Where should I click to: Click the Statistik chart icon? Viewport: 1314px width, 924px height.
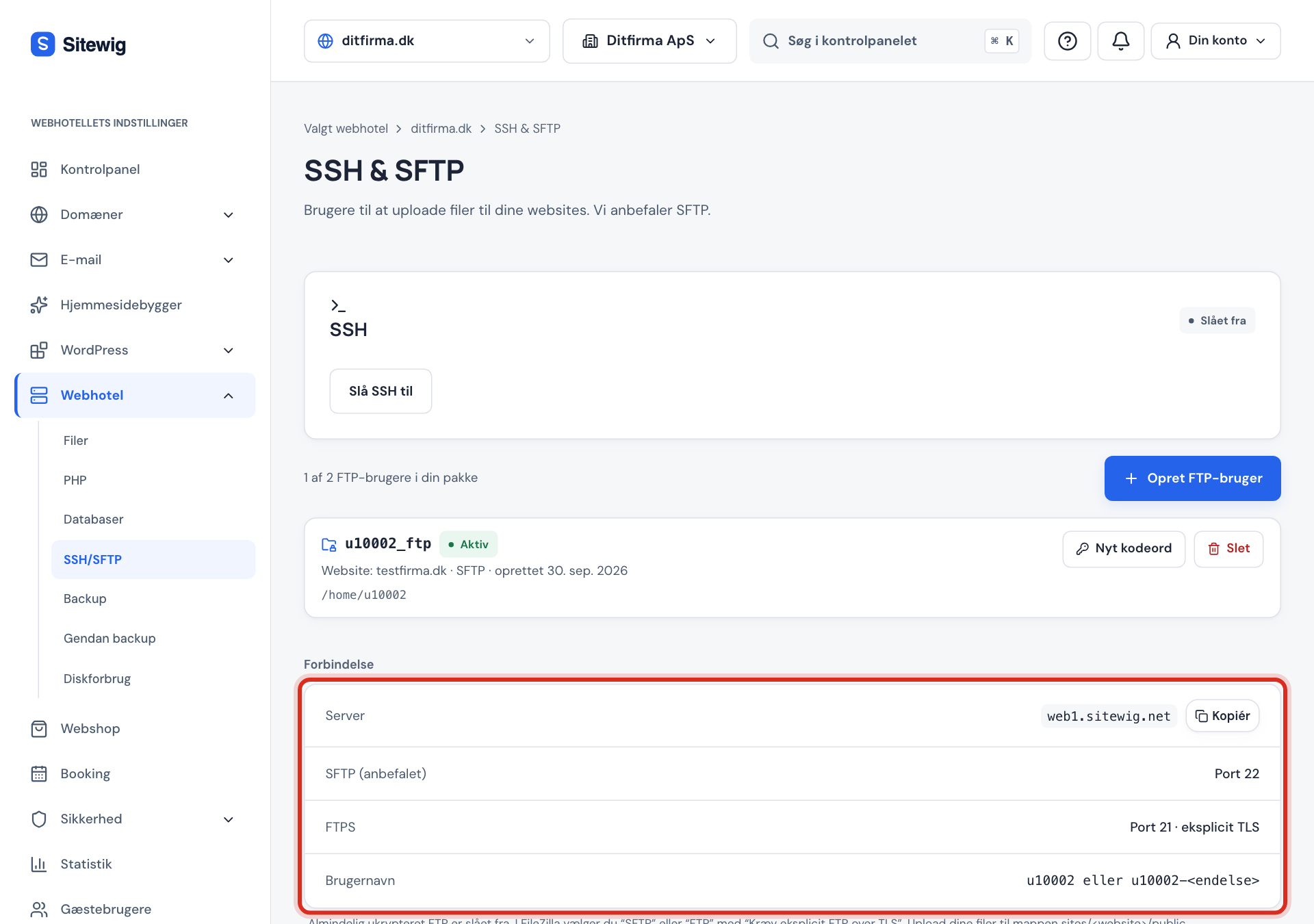point(39,864)
